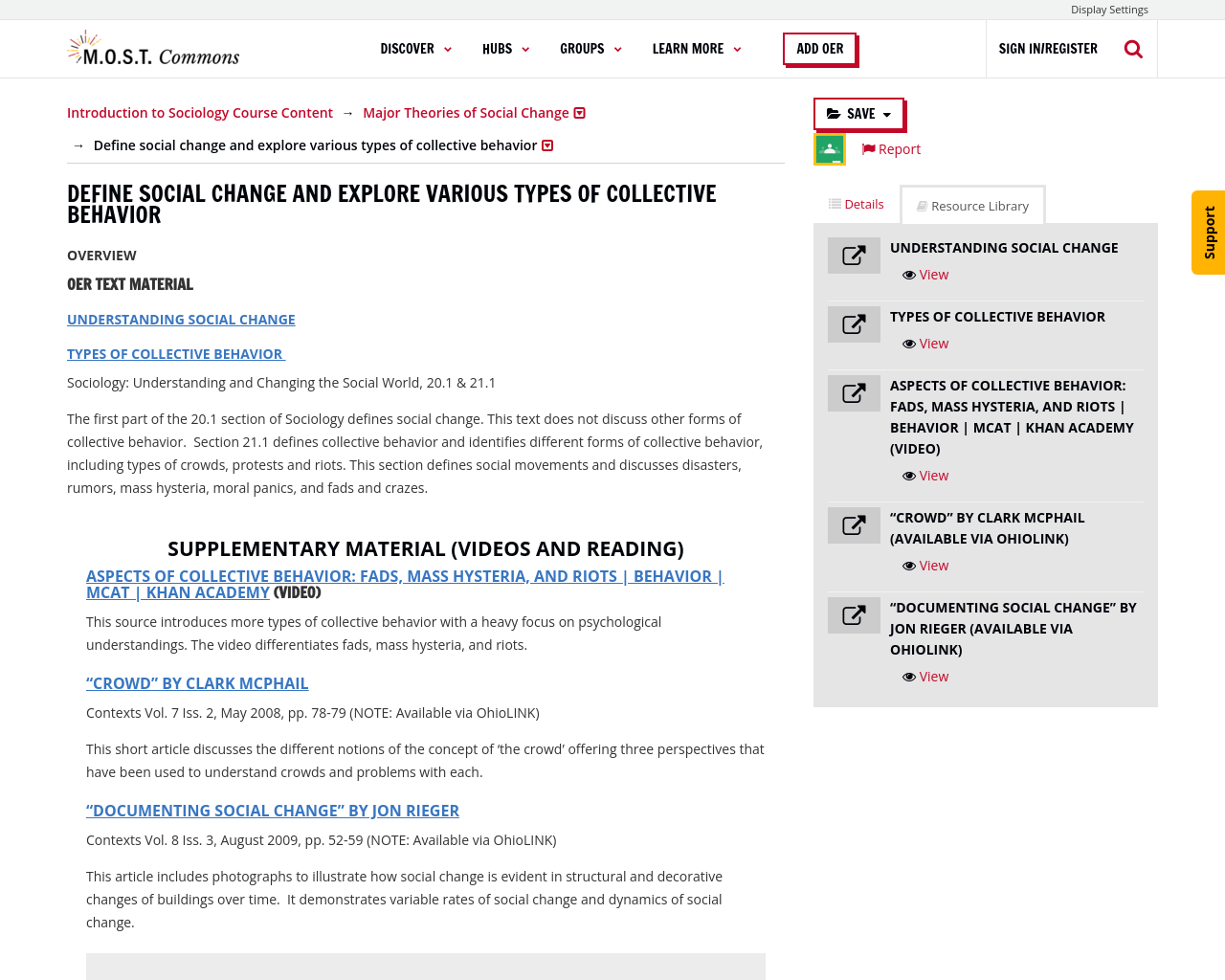The width and height of the screenshot is (1225, 980).
Task: Click external link icon for Documenting Social Change
Action: click(854, 615)
